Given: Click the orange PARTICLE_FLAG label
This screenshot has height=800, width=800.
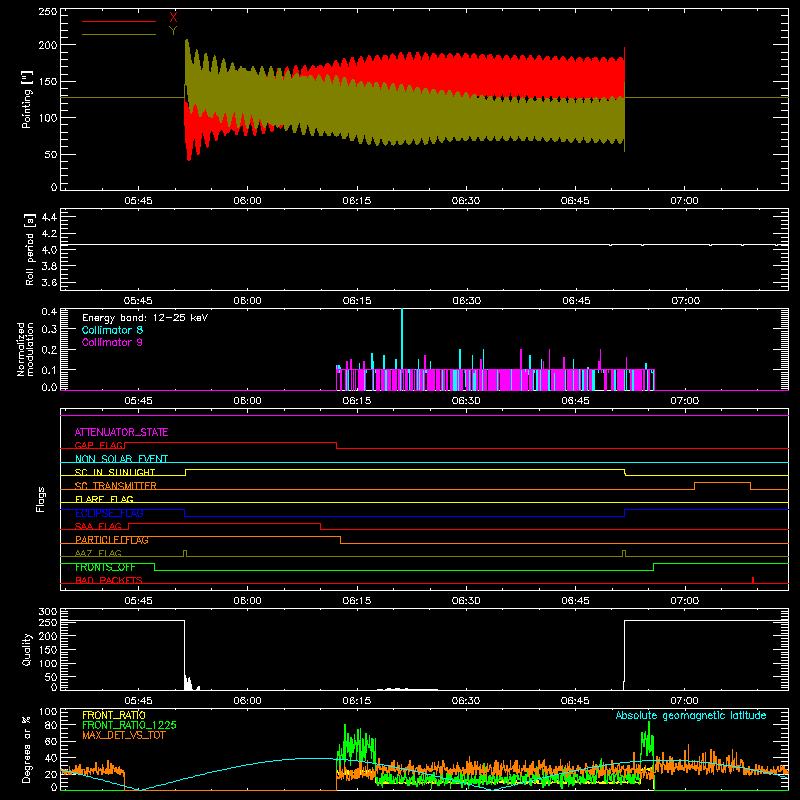Looking at the screenshot, I should point(112,539).
